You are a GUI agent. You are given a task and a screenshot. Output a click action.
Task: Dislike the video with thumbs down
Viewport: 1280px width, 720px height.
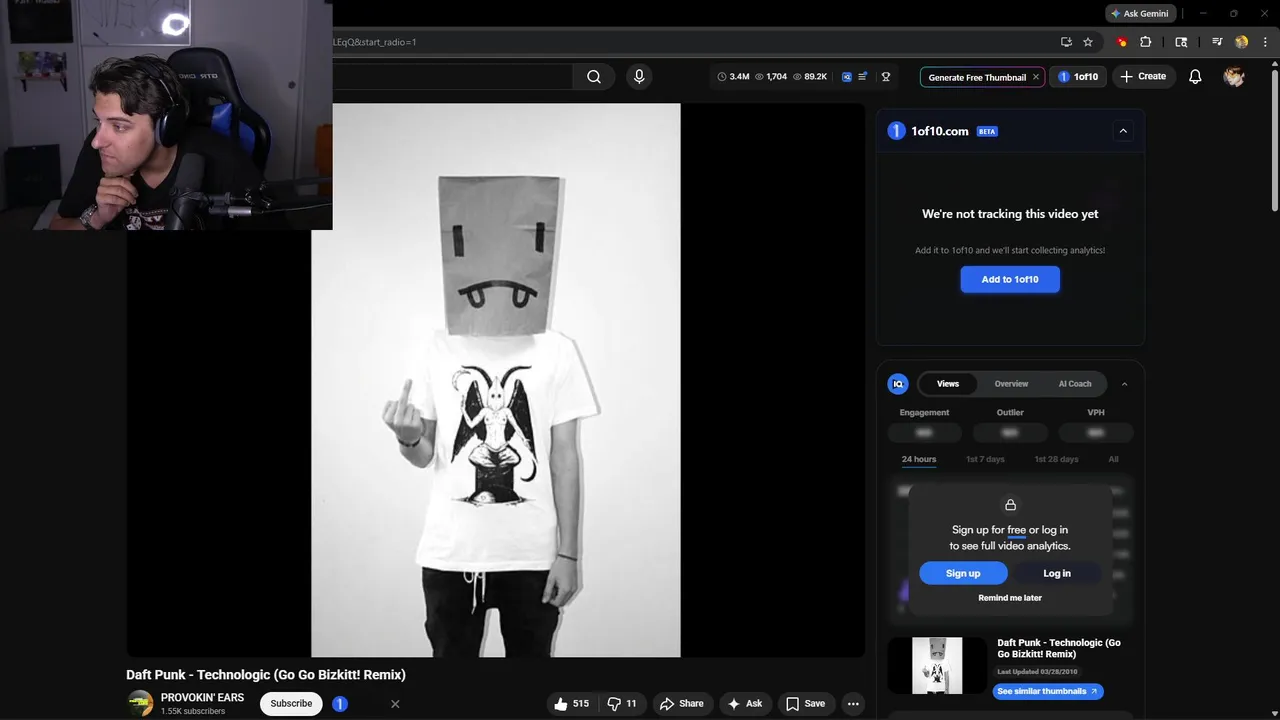pyautogui.click(x=624, y=704)
